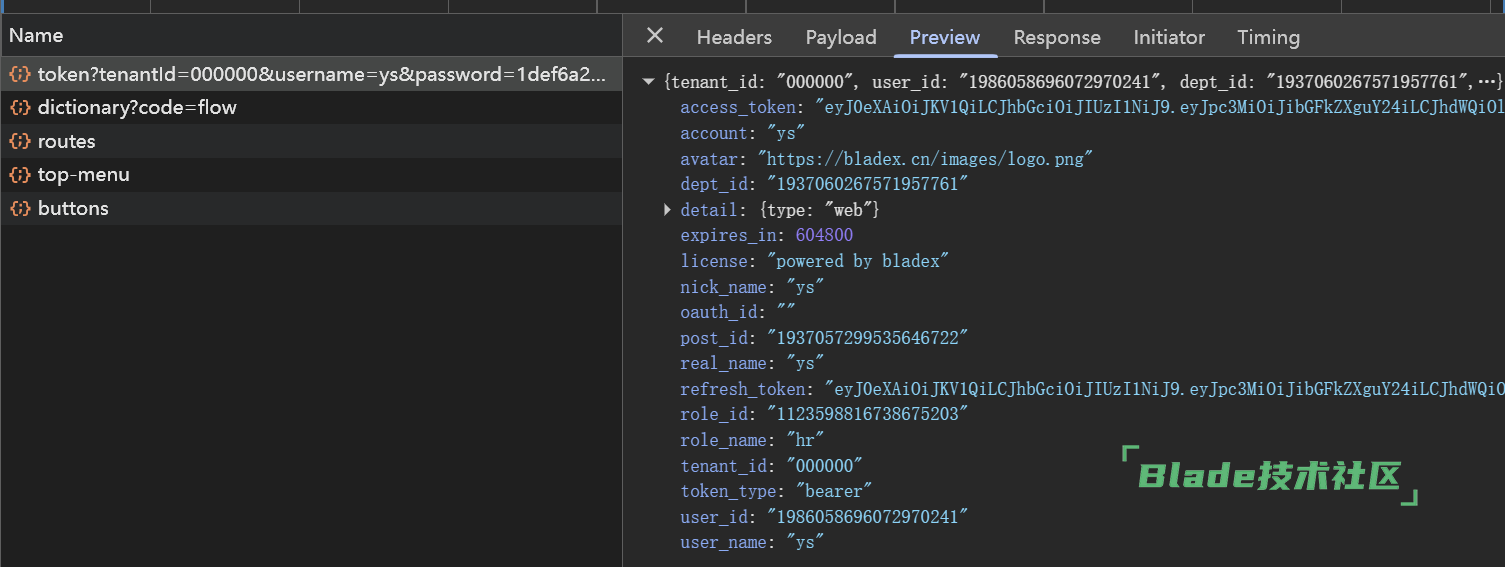This screenshot has width=1505, height=567.
Task: Click the Name column header
Action: click(36, 35)
